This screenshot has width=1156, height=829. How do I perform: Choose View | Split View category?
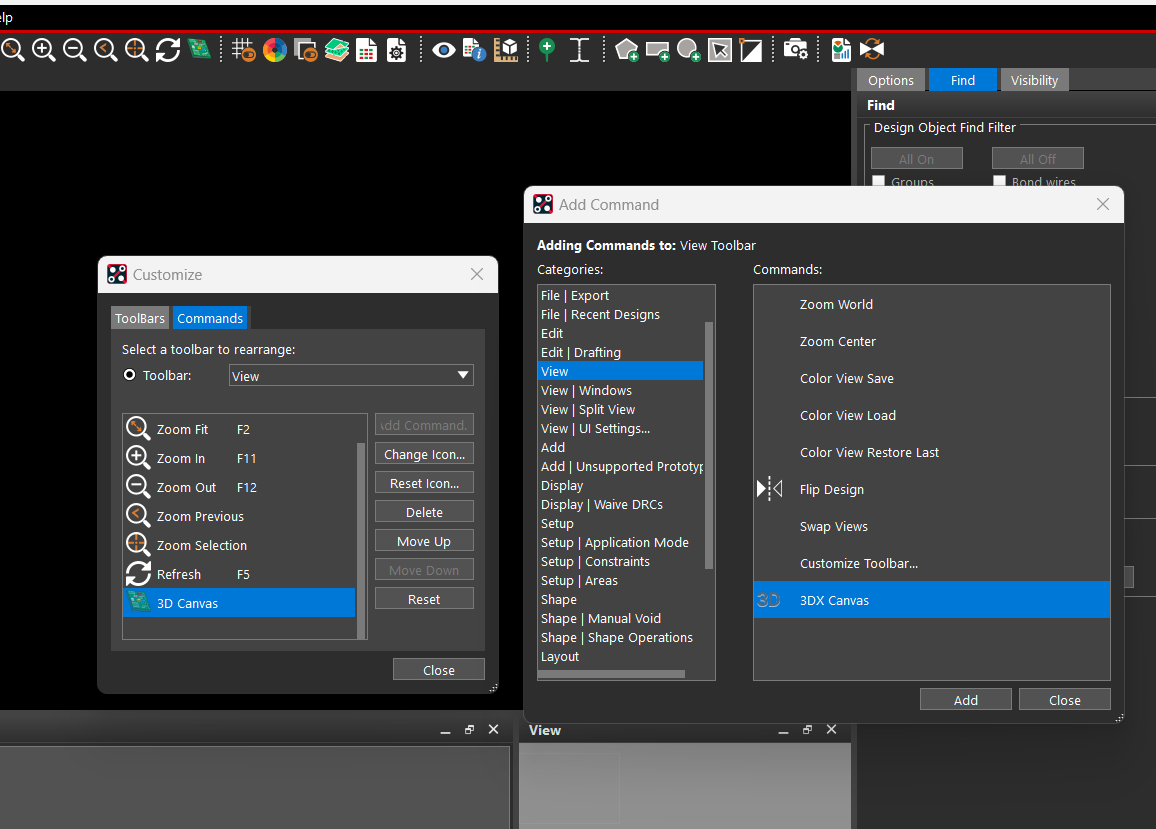coord(588,410)
